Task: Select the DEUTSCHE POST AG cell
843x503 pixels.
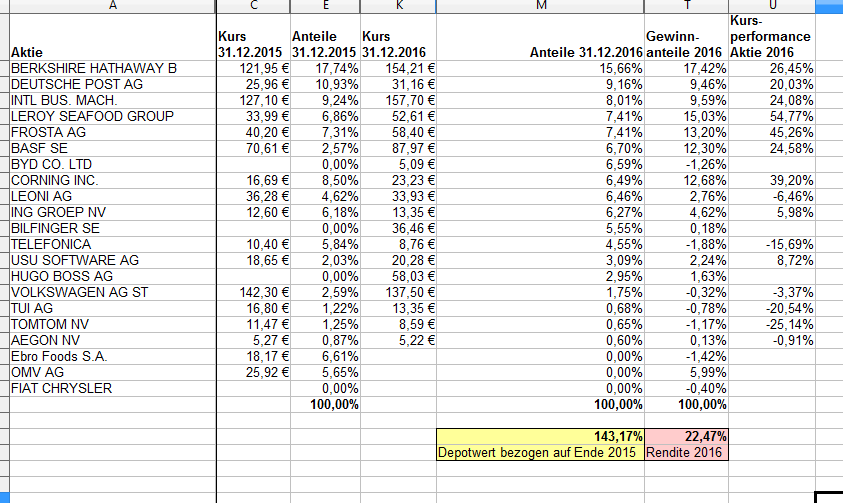Action: 112,84
